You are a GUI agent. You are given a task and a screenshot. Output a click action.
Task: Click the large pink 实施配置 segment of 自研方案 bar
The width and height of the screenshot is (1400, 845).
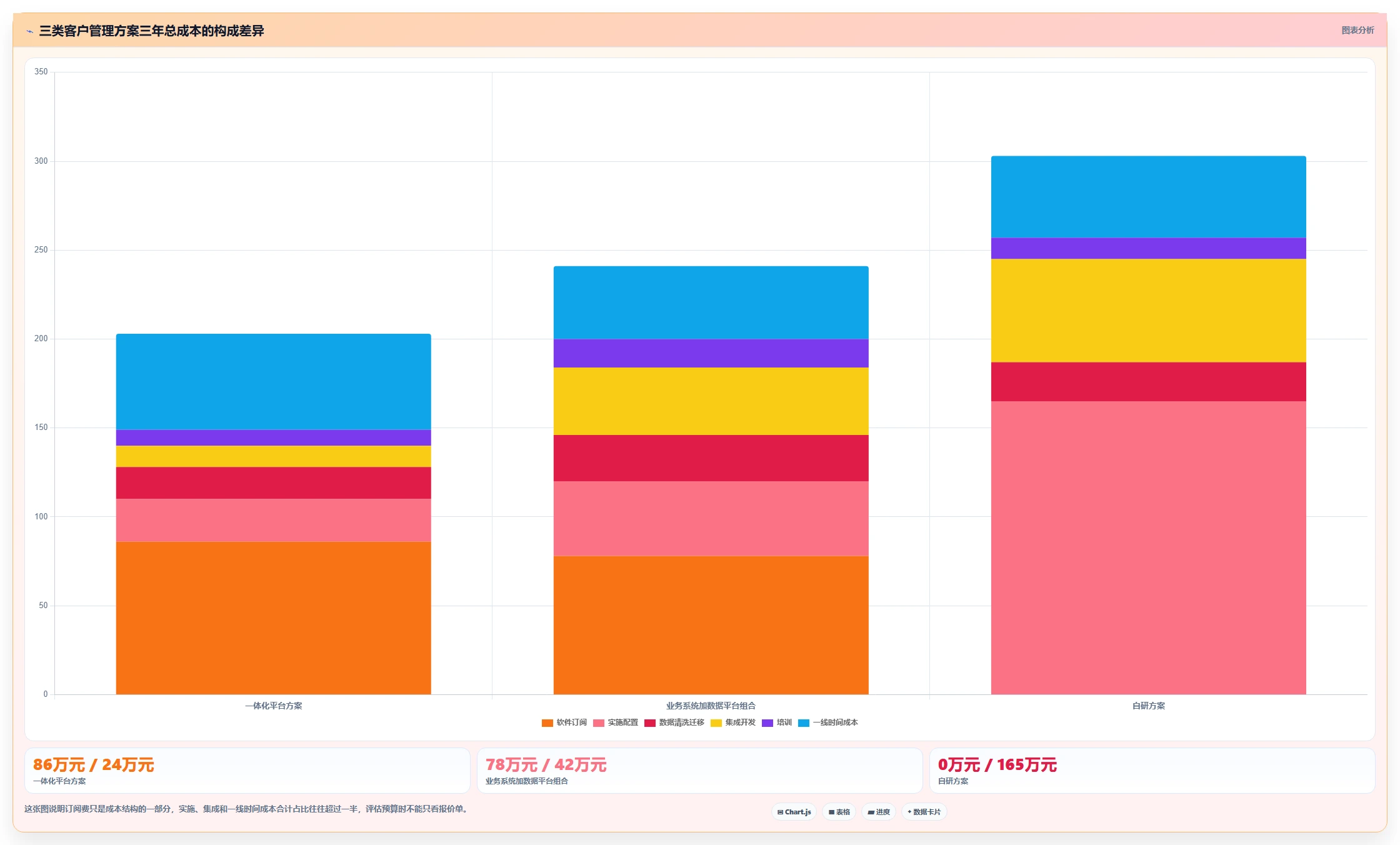[1148, 547]
